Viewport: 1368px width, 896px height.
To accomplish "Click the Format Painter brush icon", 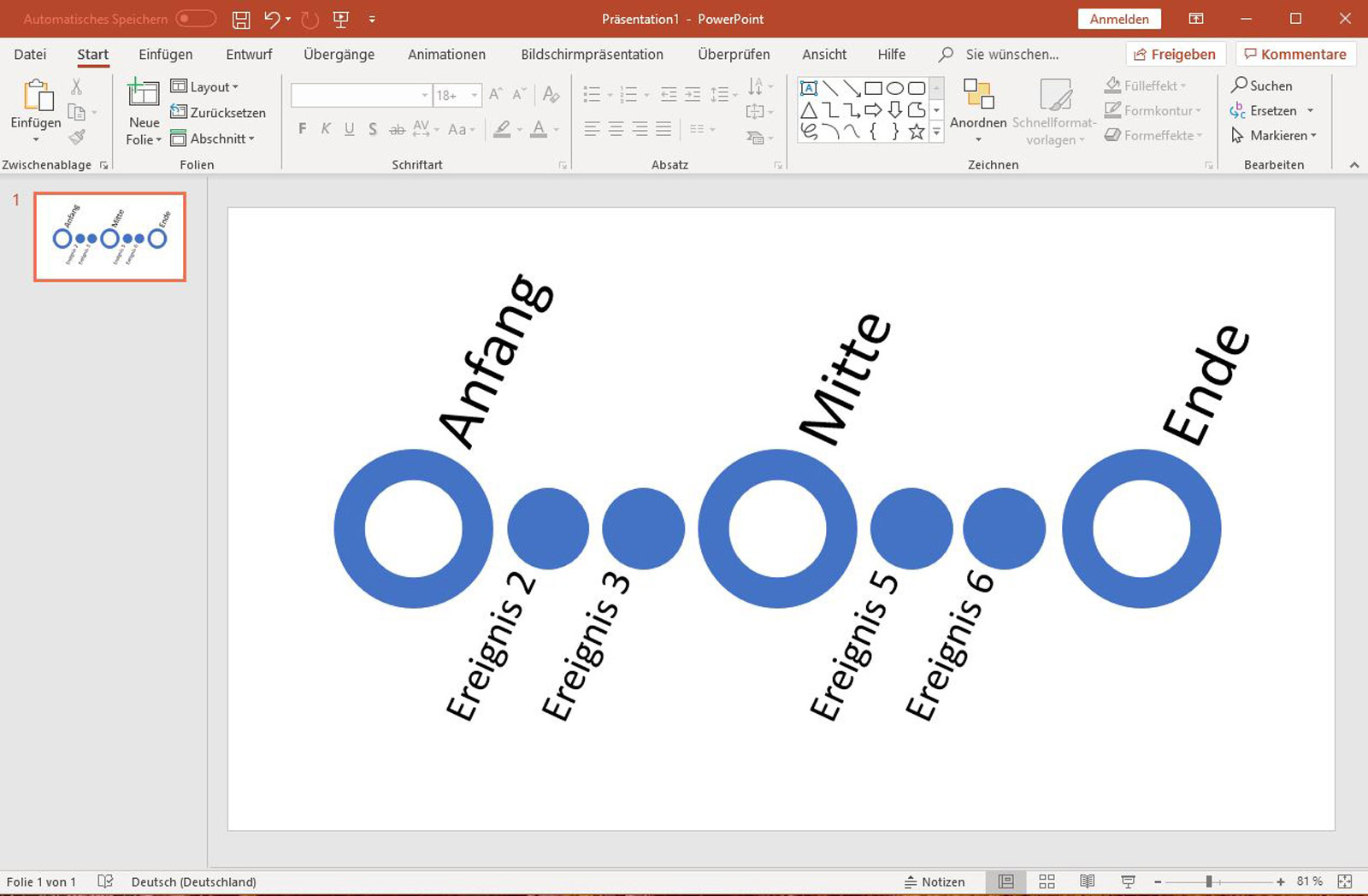I will [77, 136].
